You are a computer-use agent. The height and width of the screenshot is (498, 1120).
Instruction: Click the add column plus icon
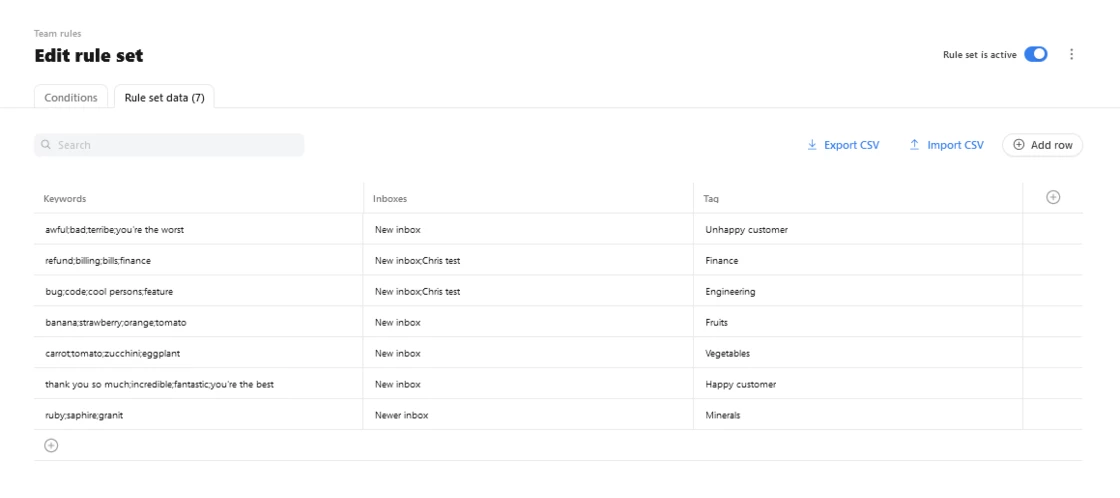point(1052,197)
